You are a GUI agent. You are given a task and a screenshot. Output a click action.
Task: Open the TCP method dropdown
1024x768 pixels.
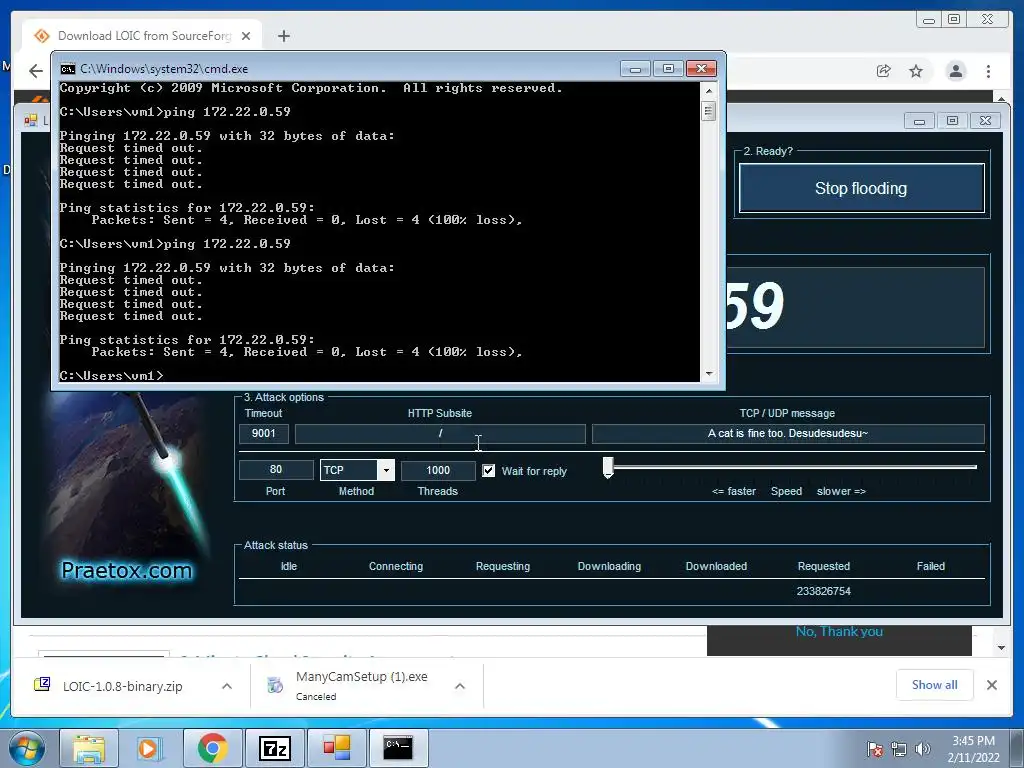tap(386, 470)
